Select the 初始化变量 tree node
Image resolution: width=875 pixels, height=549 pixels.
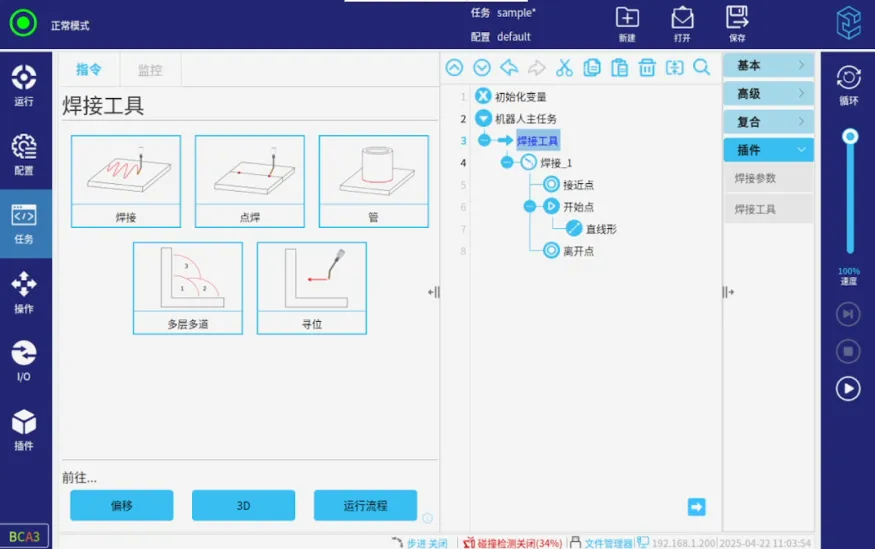point(520,97)
